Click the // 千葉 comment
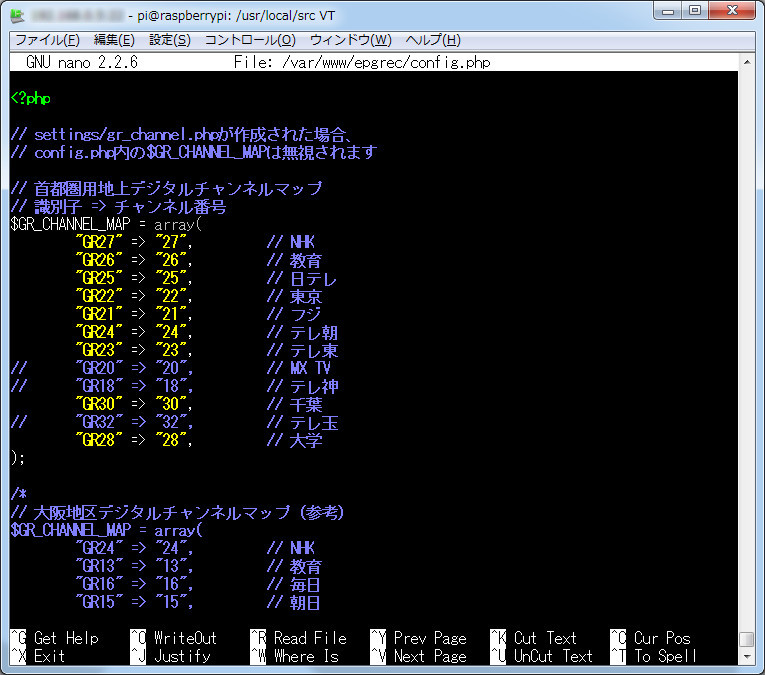Viewport: 765px width, 675px height. 295,404
